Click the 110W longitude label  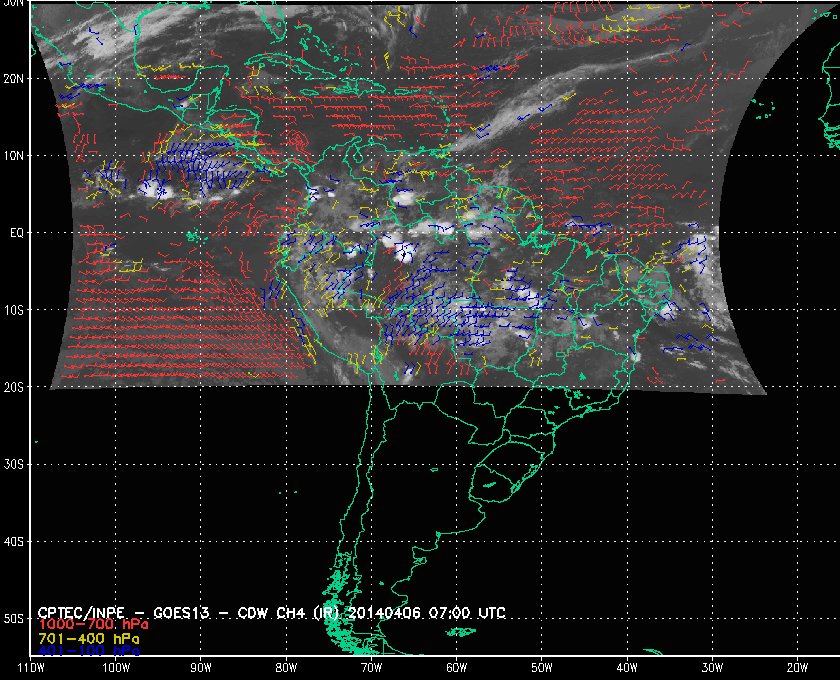click(x=31, y=668)
